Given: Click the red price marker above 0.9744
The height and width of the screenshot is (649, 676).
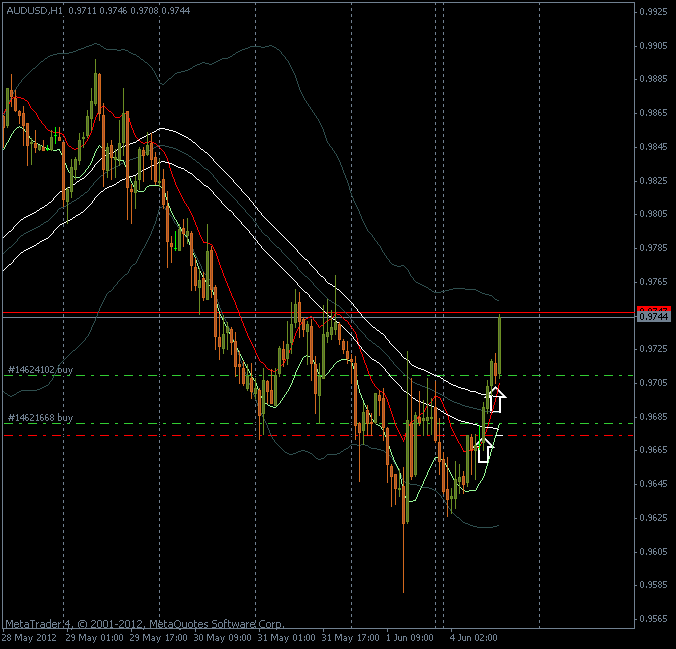Looking at the screenshot, I should pos(654,309).
